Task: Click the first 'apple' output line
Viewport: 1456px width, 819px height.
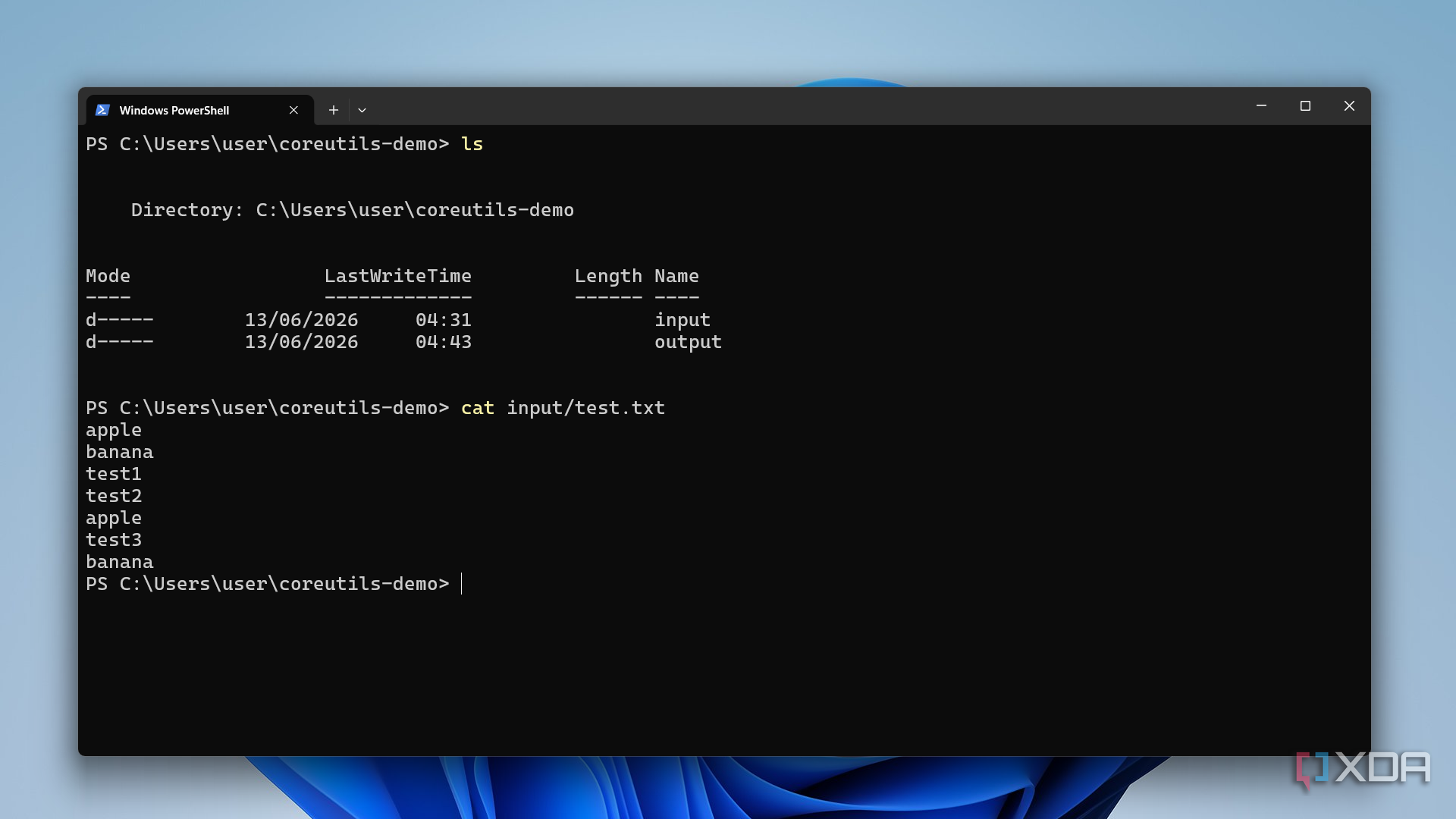Action: point(114,430)
